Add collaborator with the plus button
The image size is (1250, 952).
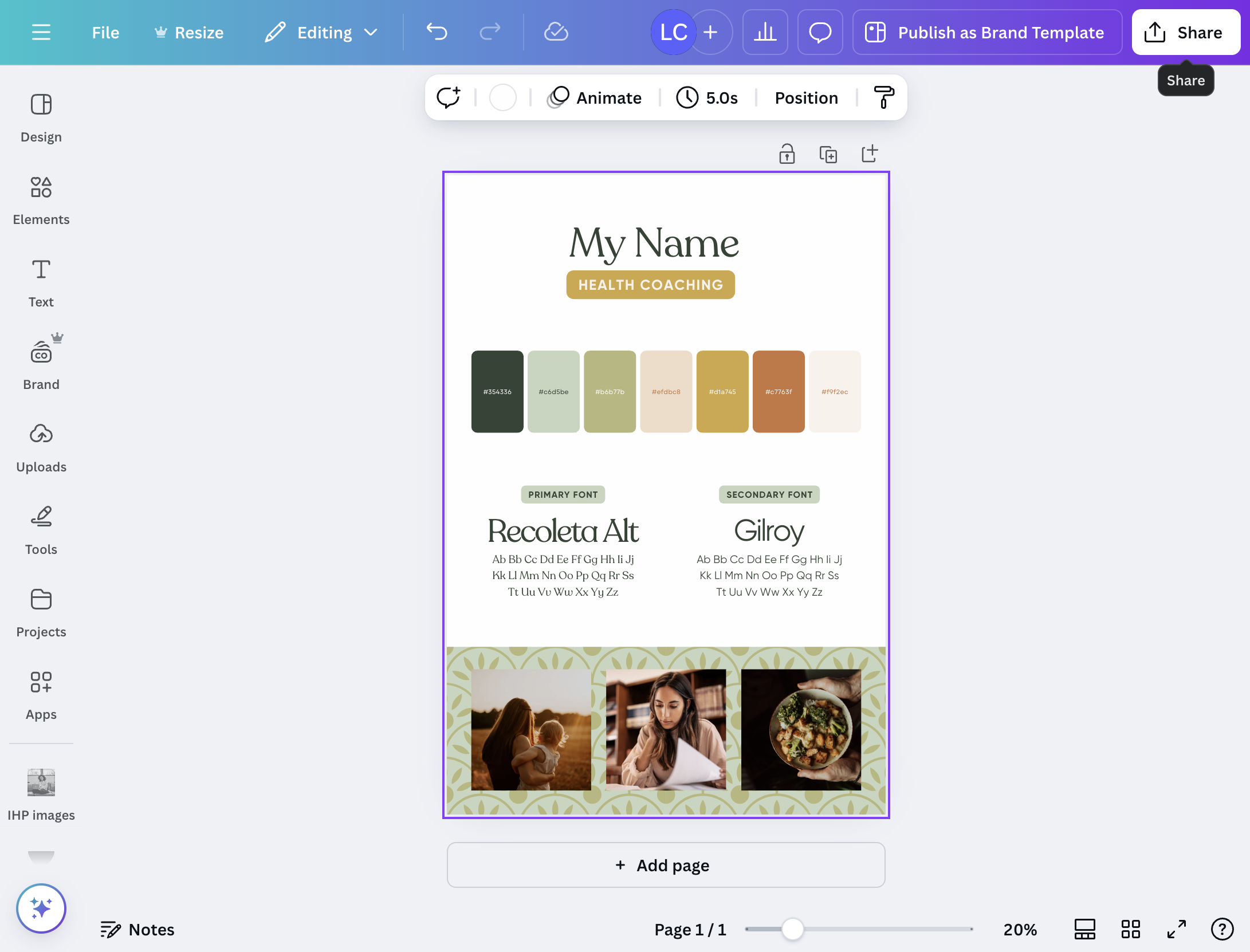(x=711, y=32)
